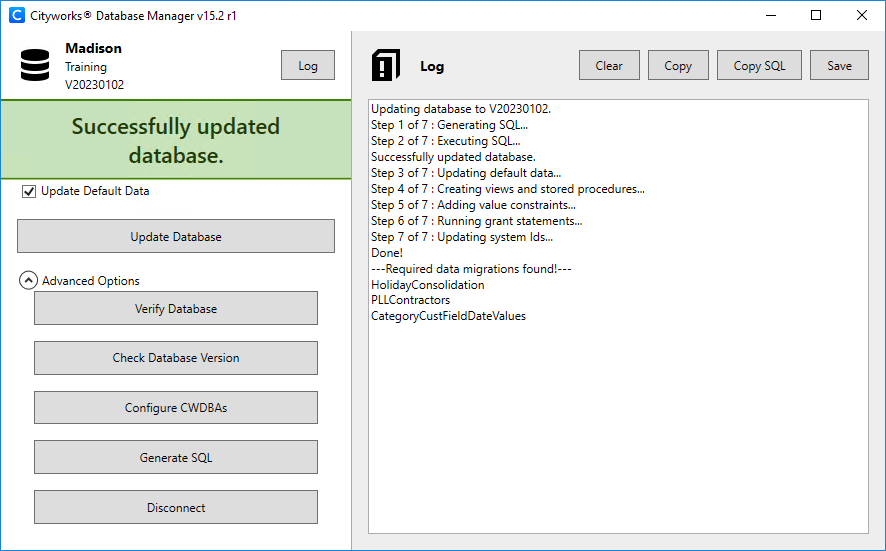Uncheck the Update Default Data checkbox
Viewport: 886px width, 551px height.
[28, 191]
